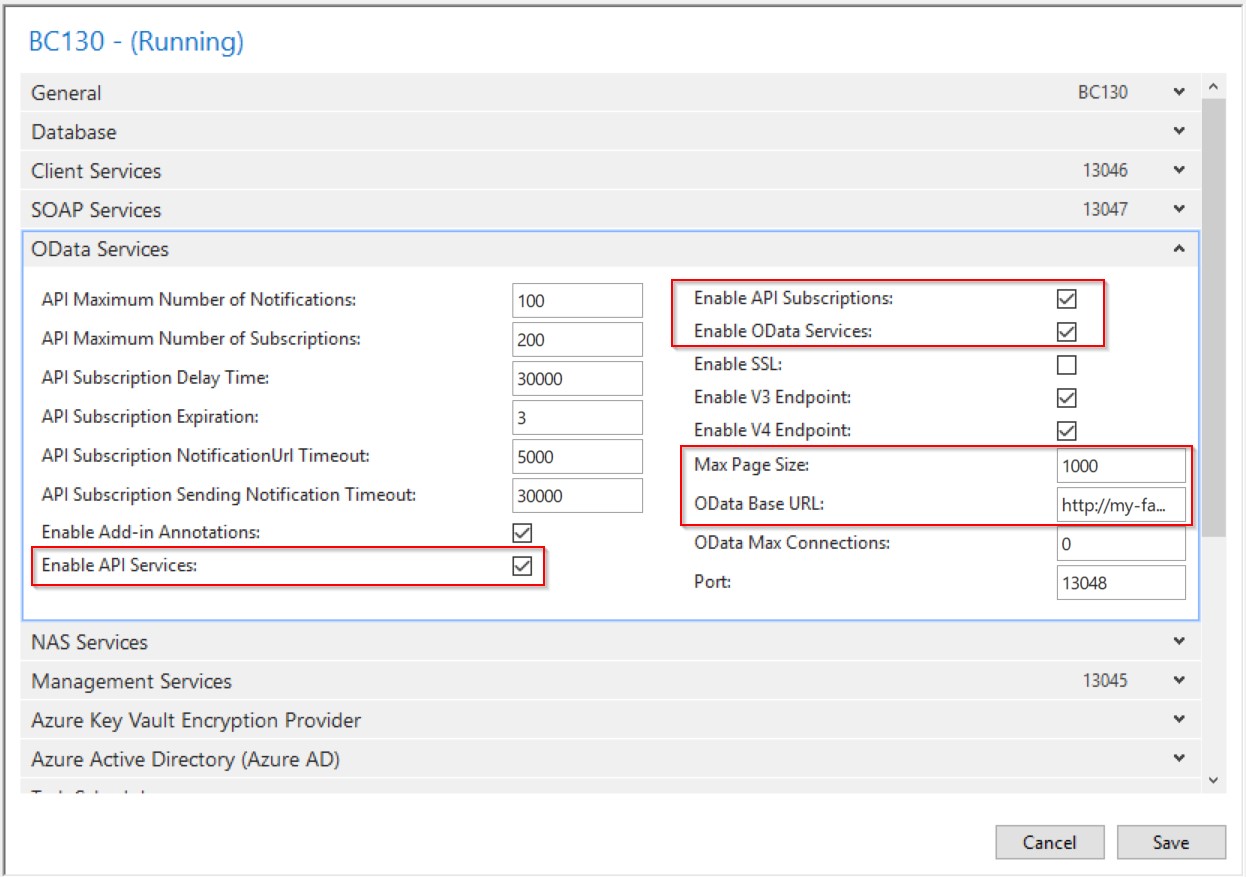The height and width of the screenshot is (877, 1246).
Task: Expand Azure Key Vault Encryption Provider section
Action: pyautogui.click(x=1179, y=719)
